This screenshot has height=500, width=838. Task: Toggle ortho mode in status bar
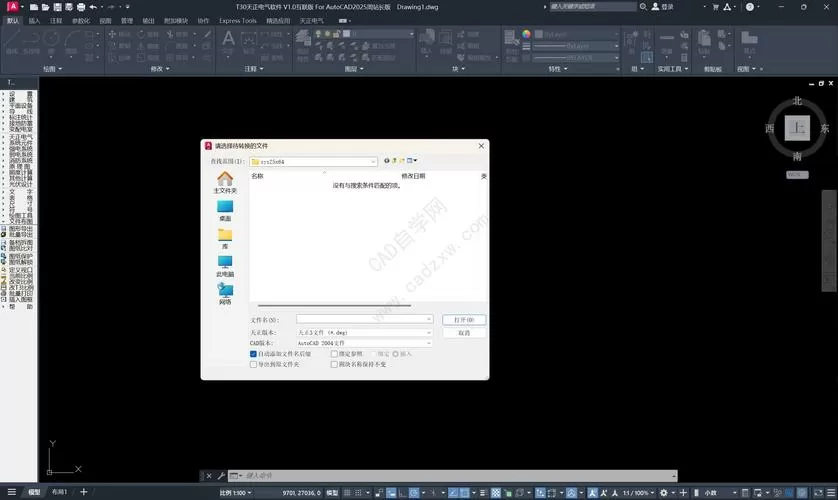[402, 493]
